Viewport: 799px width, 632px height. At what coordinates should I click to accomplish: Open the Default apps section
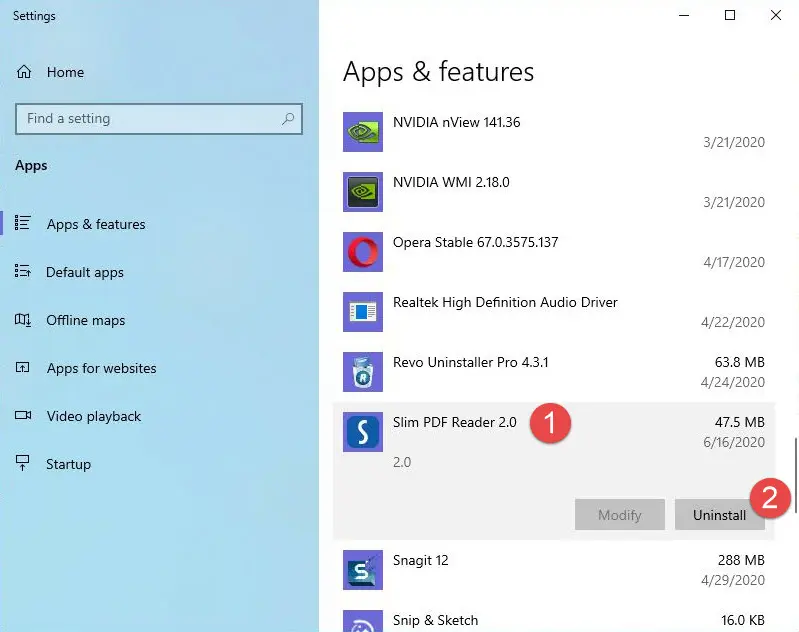[85, 272]
